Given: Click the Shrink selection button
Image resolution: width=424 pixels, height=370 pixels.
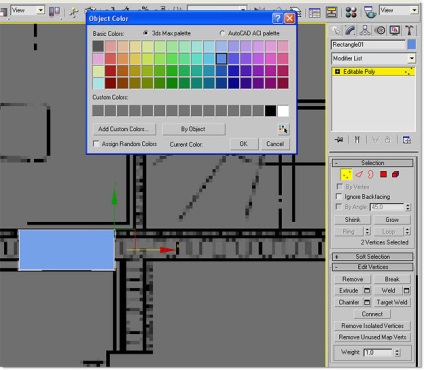Looking at the screenshot, I should (x=352, y=220).
